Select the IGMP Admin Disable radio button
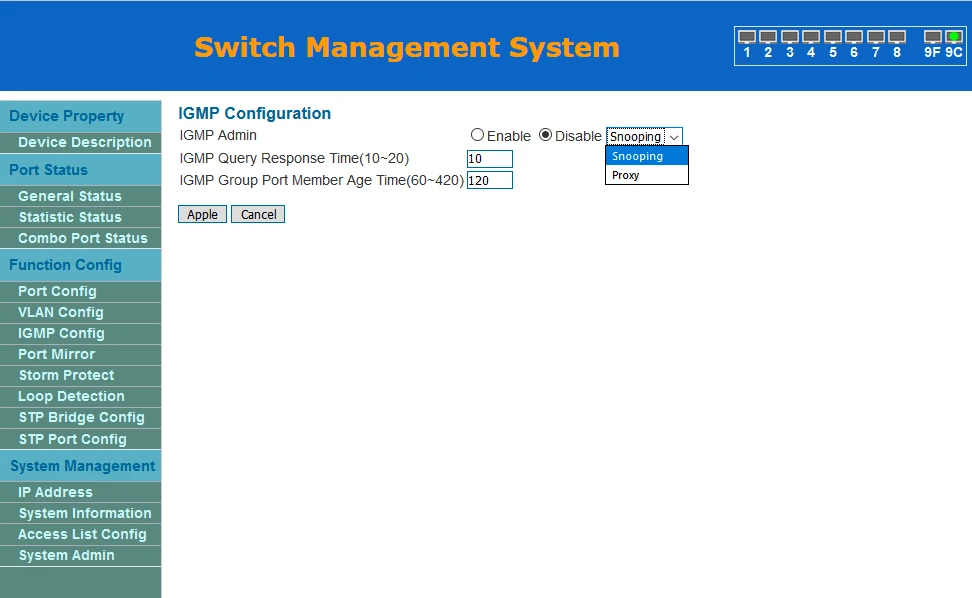The image size is (972, 598). tap(545, 135)
